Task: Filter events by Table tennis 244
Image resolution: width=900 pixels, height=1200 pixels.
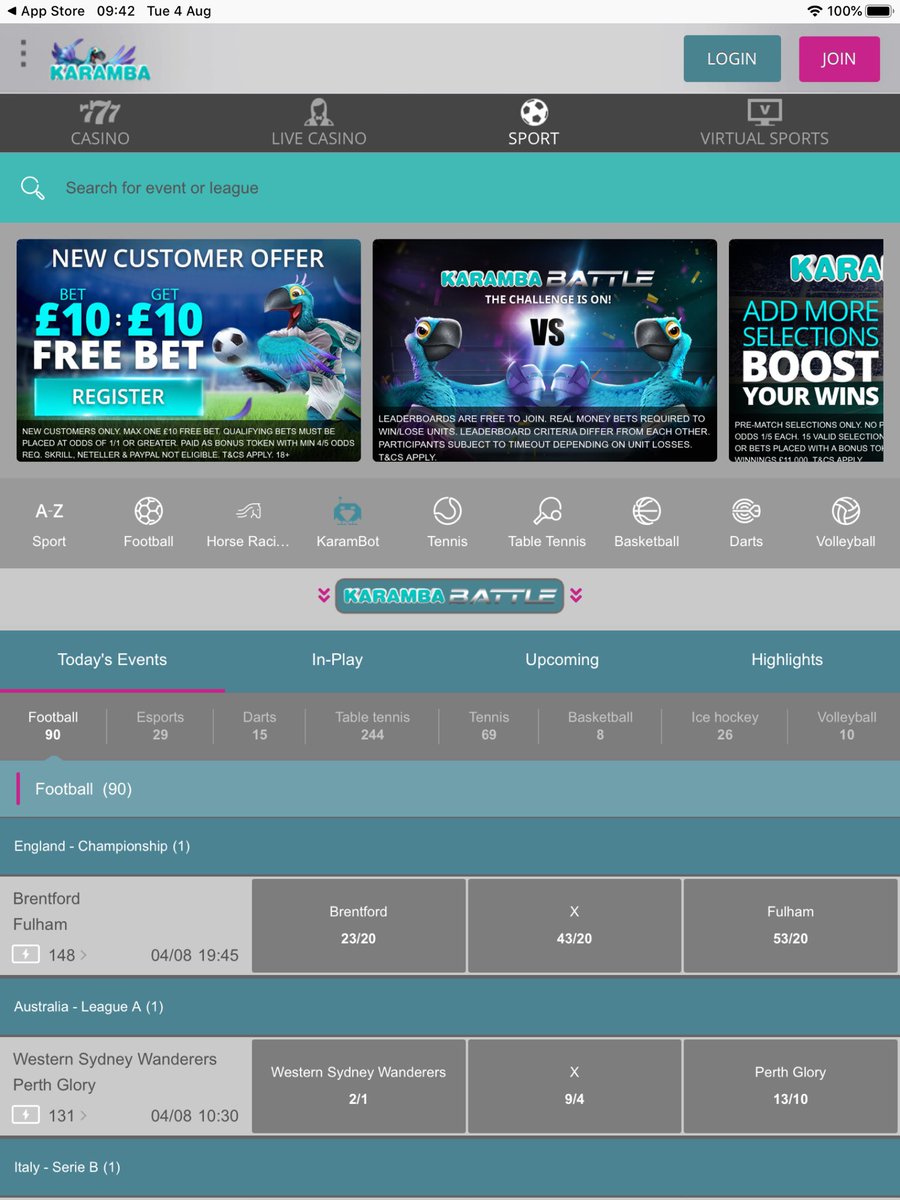Action: 372,726
